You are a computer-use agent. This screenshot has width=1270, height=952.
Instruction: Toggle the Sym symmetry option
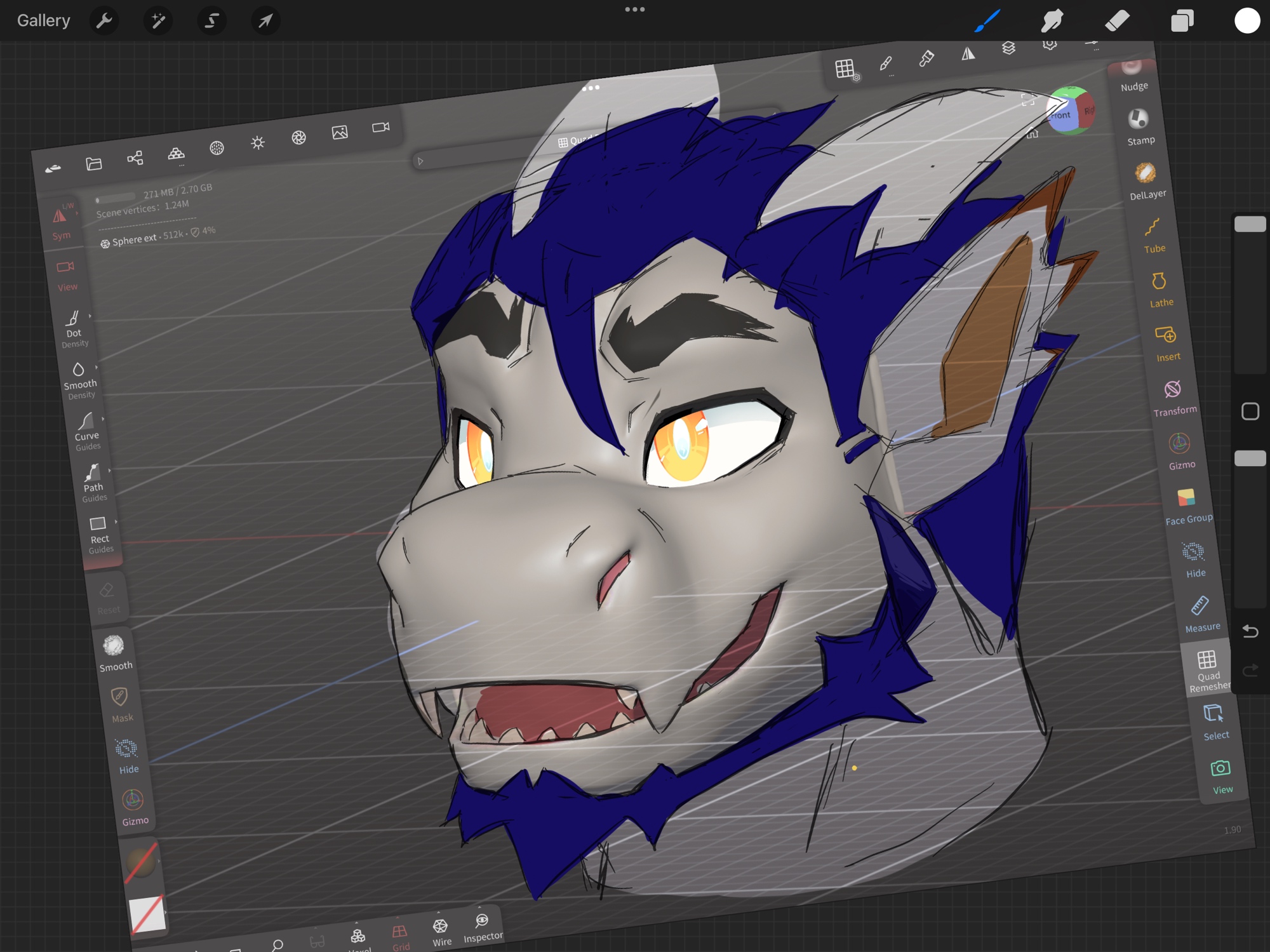coord(61,222)
